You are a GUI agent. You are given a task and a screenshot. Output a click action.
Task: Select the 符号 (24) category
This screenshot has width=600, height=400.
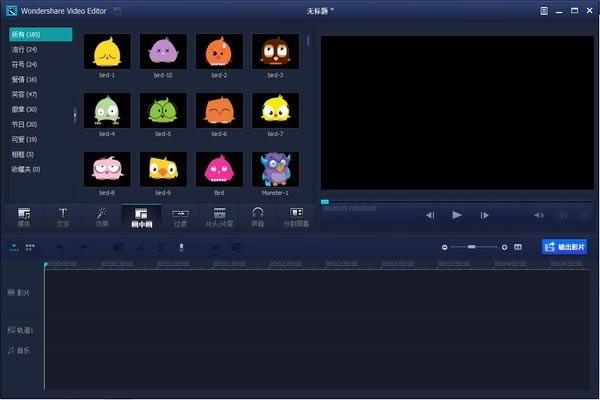pyautogui.click(x=24, y=64)
